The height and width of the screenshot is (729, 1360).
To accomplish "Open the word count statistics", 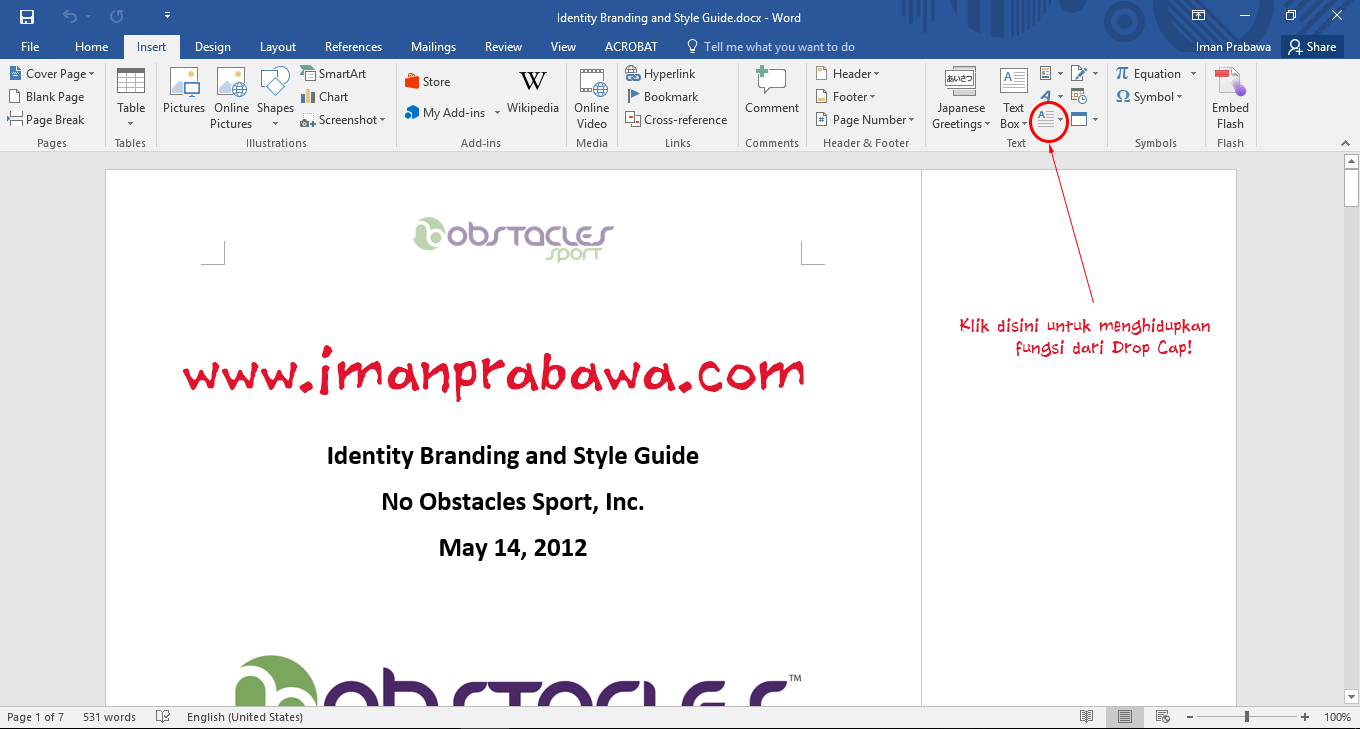I will 109,716.
